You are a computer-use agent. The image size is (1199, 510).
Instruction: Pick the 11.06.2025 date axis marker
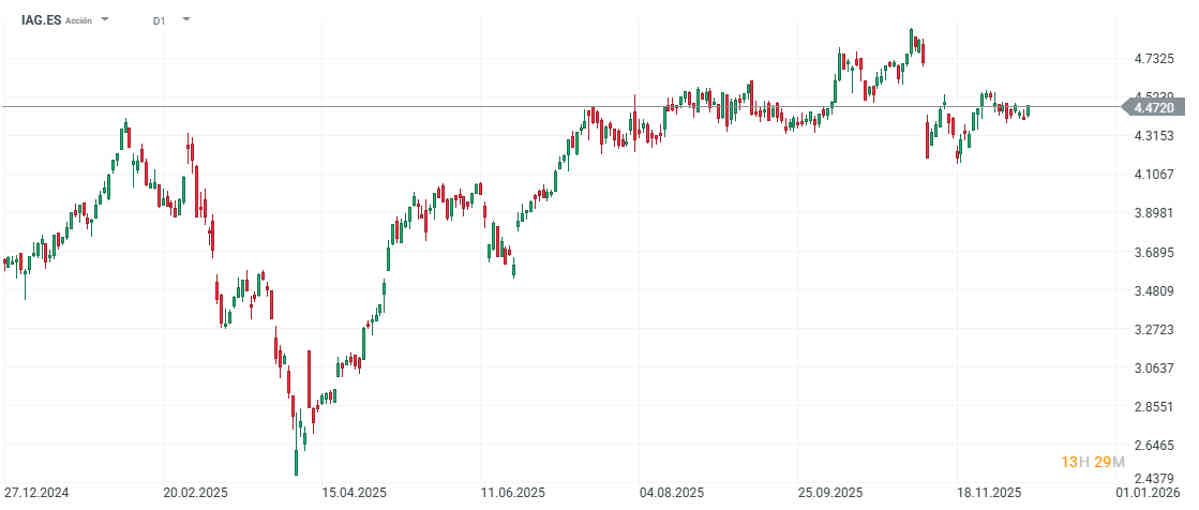512,492
